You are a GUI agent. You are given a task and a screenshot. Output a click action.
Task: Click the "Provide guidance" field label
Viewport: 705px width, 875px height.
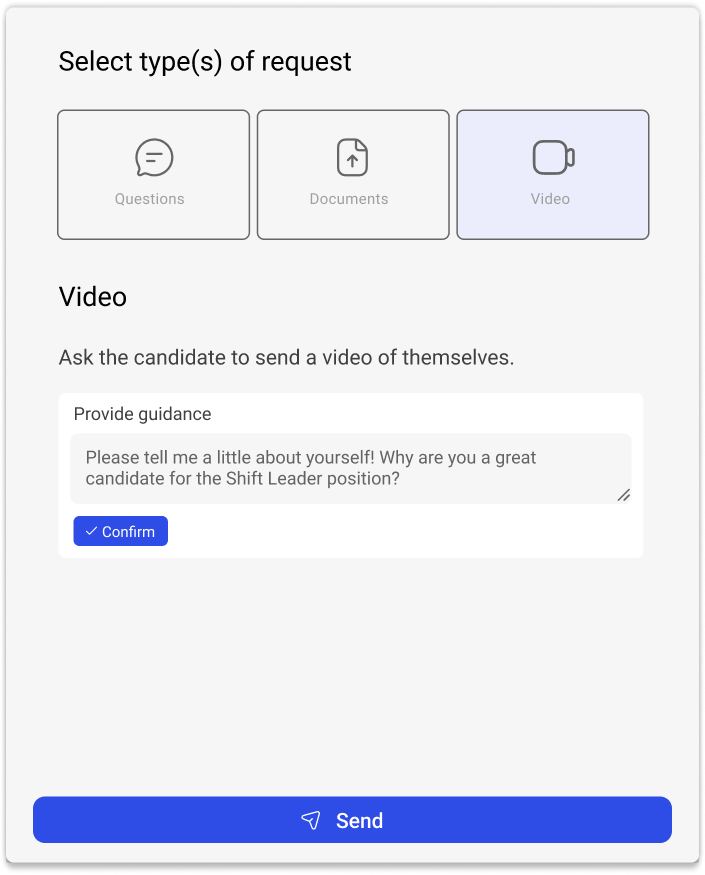142,414
